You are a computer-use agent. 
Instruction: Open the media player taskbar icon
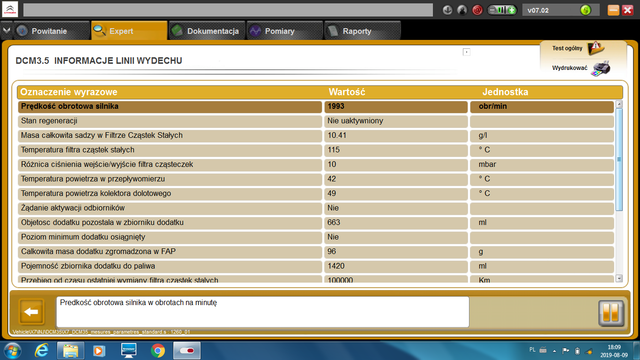[x=99, y=351]
